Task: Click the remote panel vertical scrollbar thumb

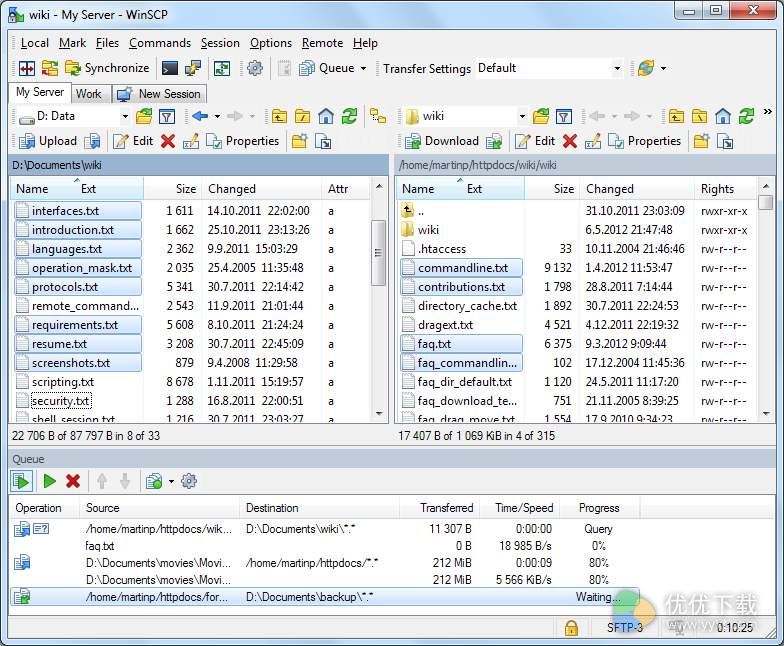Action: tap(765, 202)
